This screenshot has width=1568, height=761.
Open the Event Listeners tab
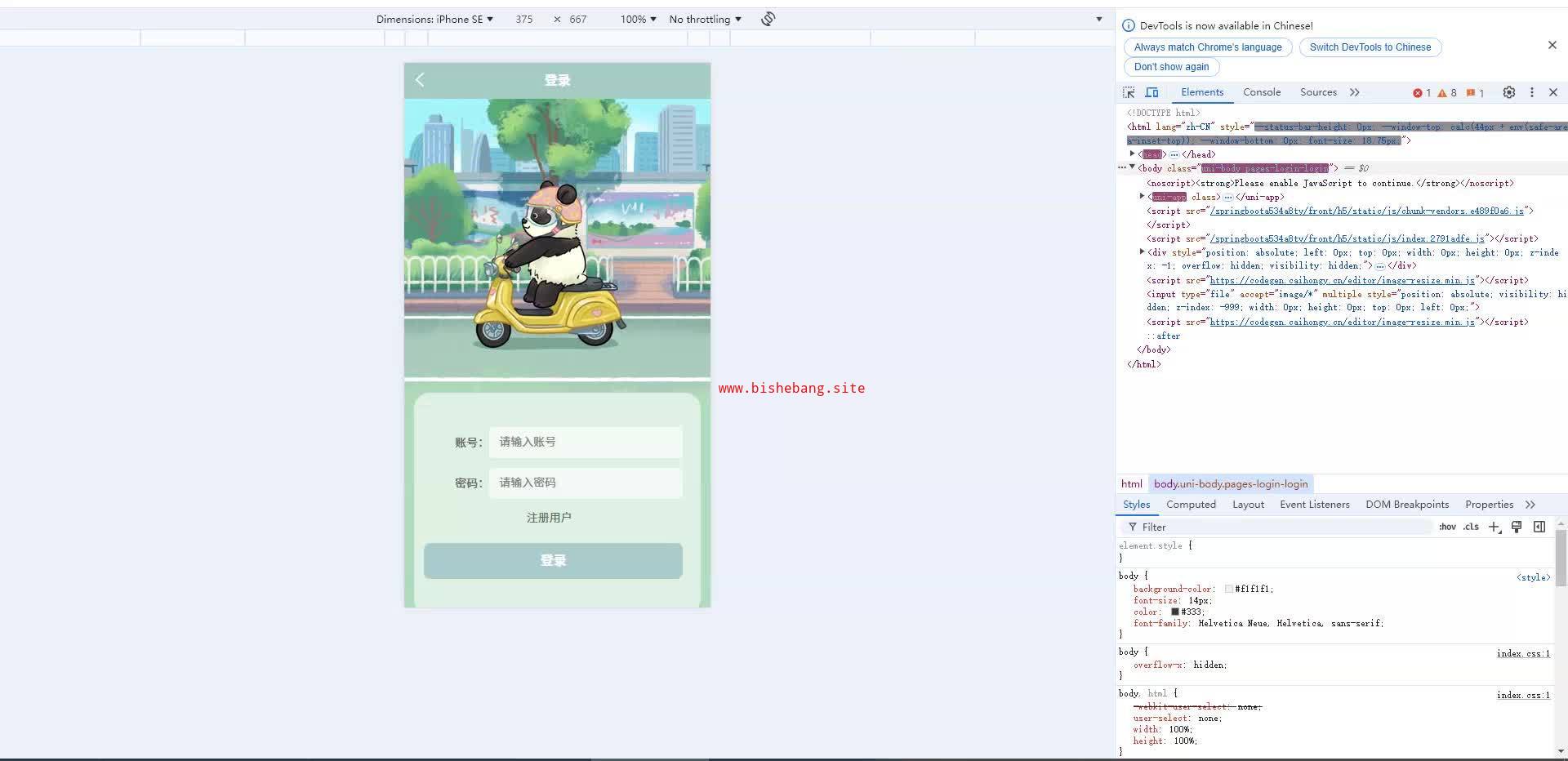(1315, 505)
